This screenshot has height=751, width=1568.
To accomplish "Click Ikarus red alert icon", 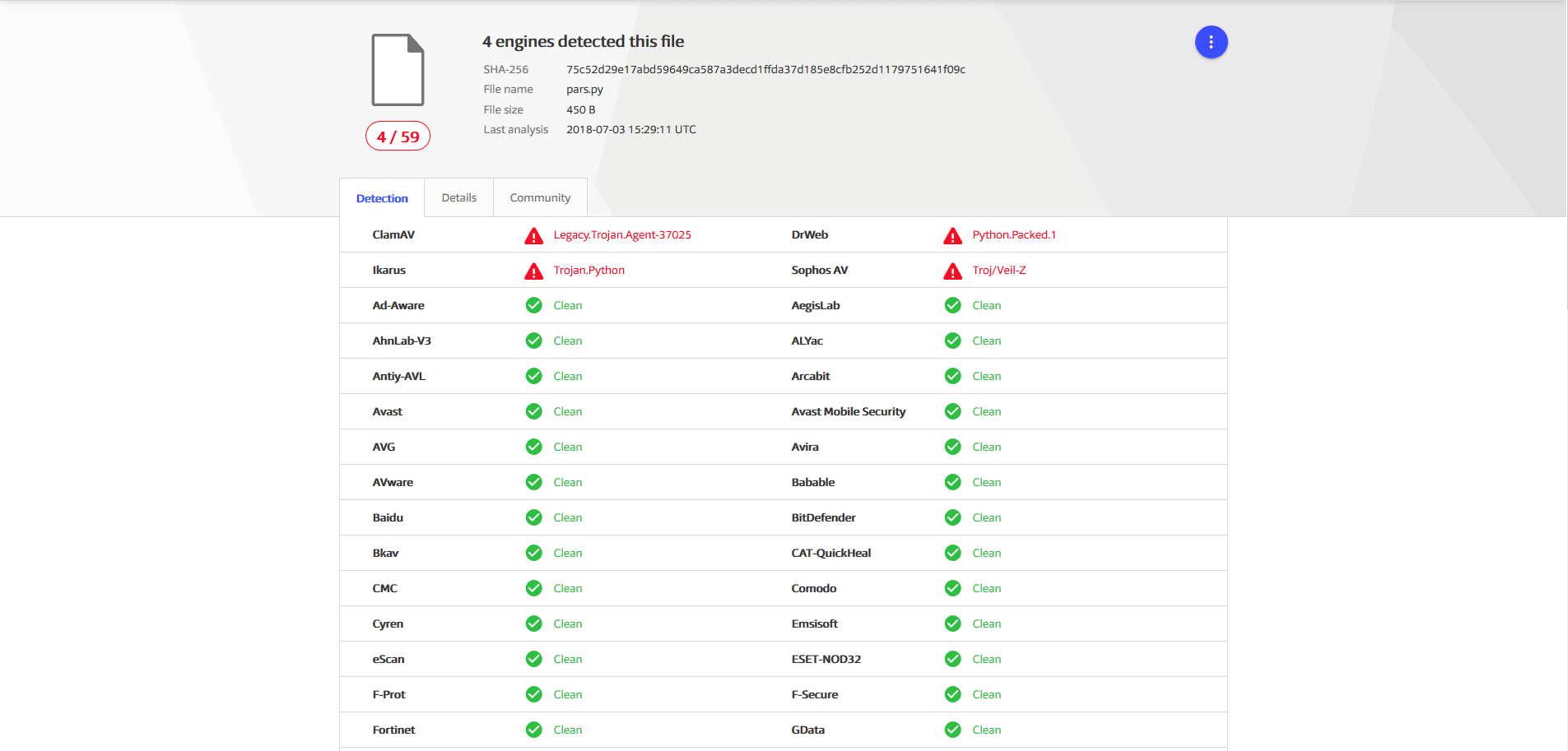I will click(534, 271).
